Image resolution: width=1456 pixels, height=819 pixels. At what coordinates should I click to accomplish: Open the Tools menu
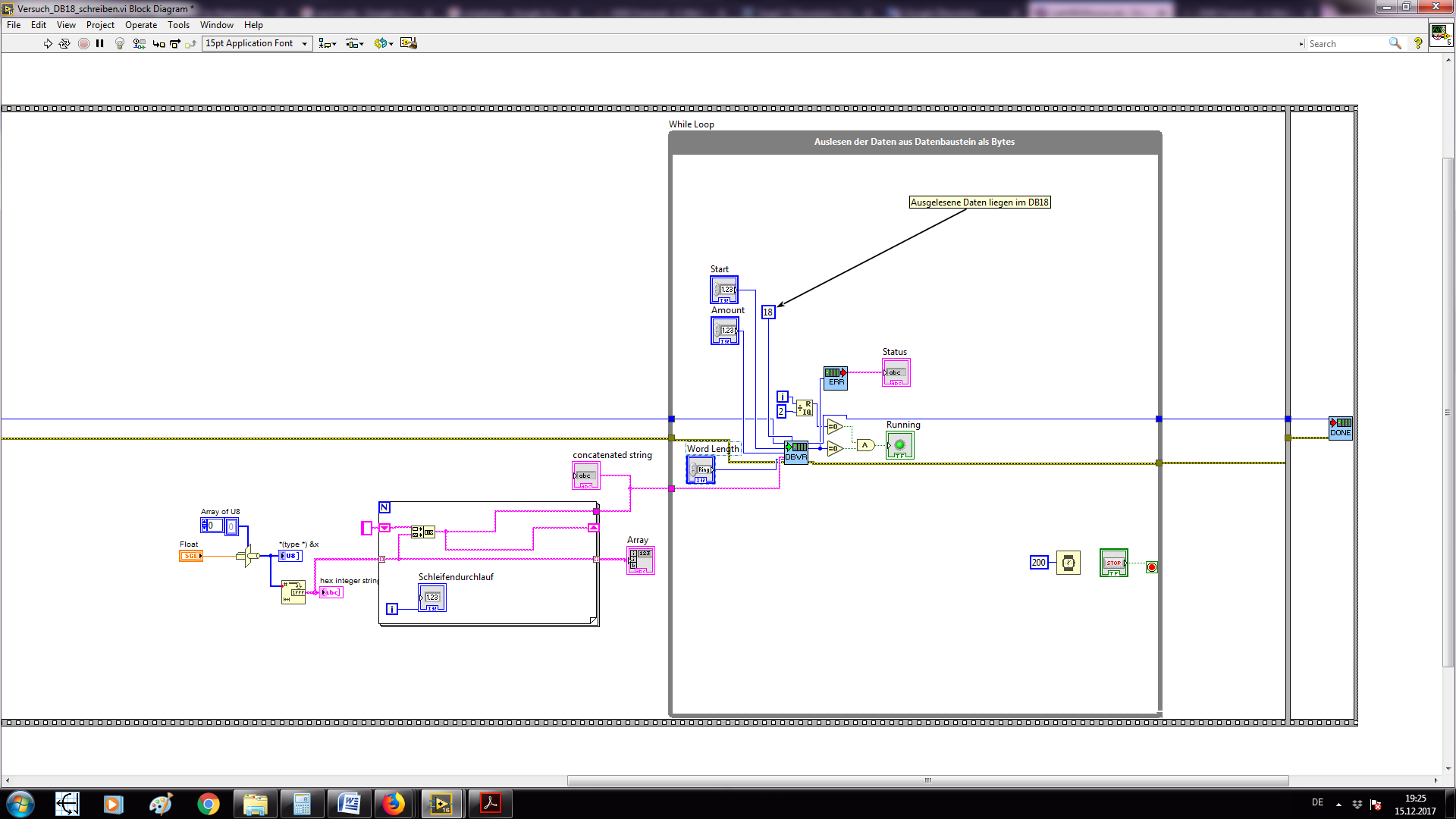(178, 25)
